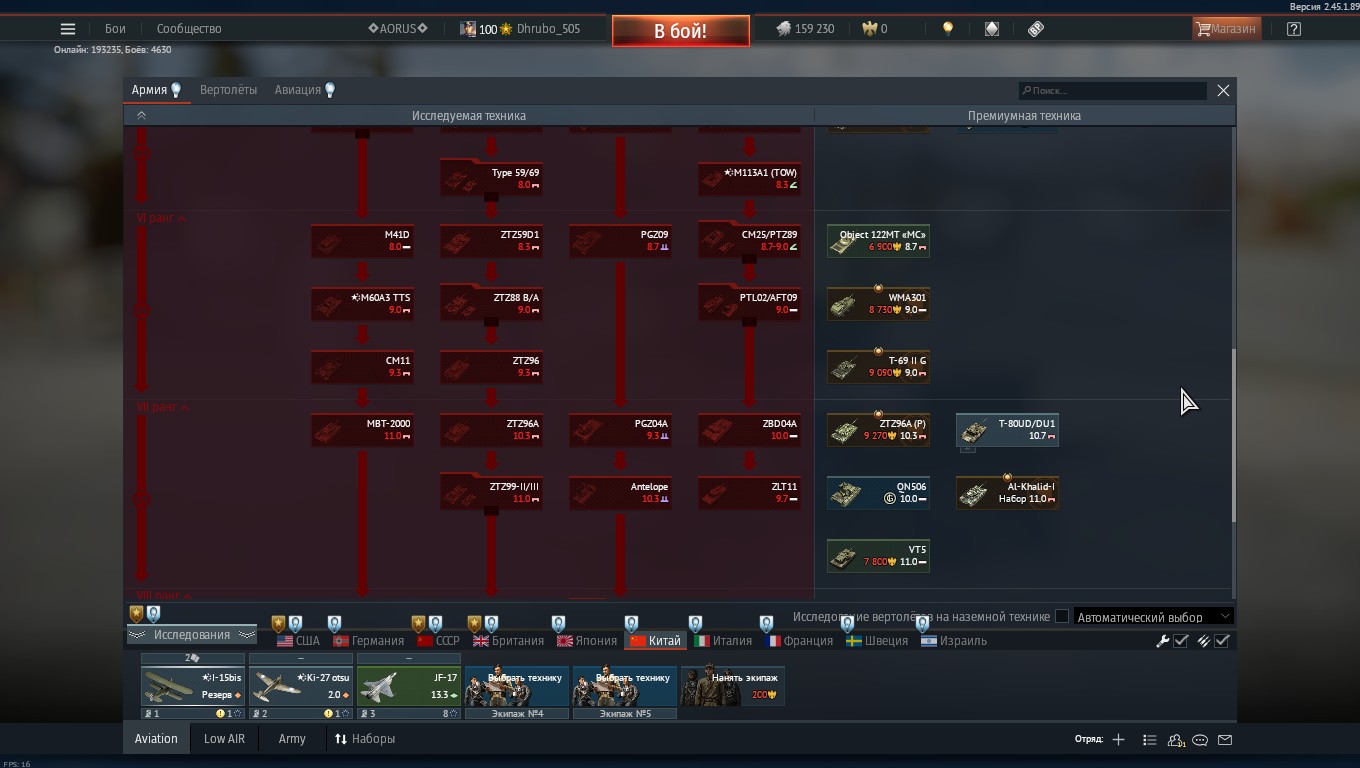The width and height of the screenshot is (1360, 768).
Task: Hire a crew with Нанять экипаж
Action: [x=733, y=686]
